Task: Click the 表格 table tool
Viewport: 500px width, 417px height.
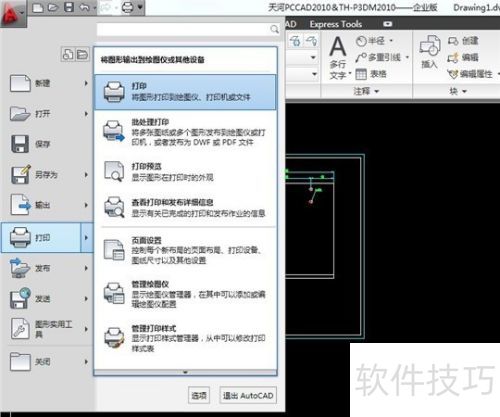Action: click(x=371, y=74)
